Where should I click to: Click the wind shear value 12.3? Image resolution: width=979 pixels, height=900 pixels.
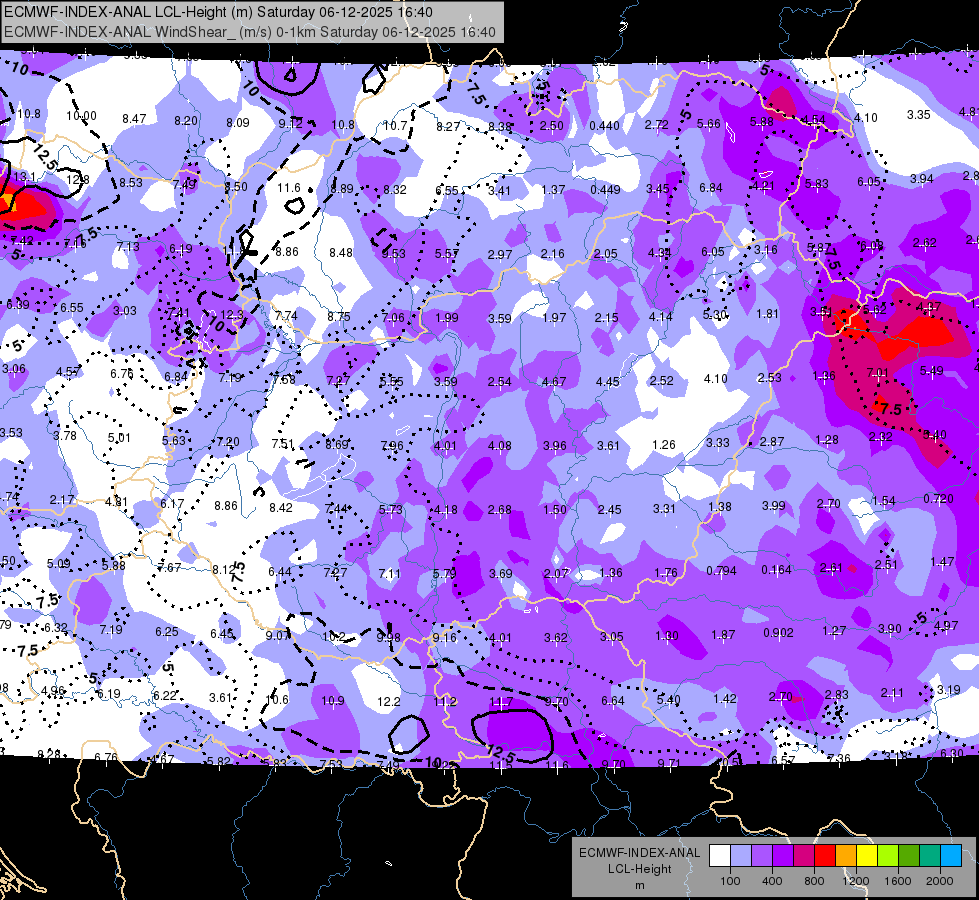[232, 315]
